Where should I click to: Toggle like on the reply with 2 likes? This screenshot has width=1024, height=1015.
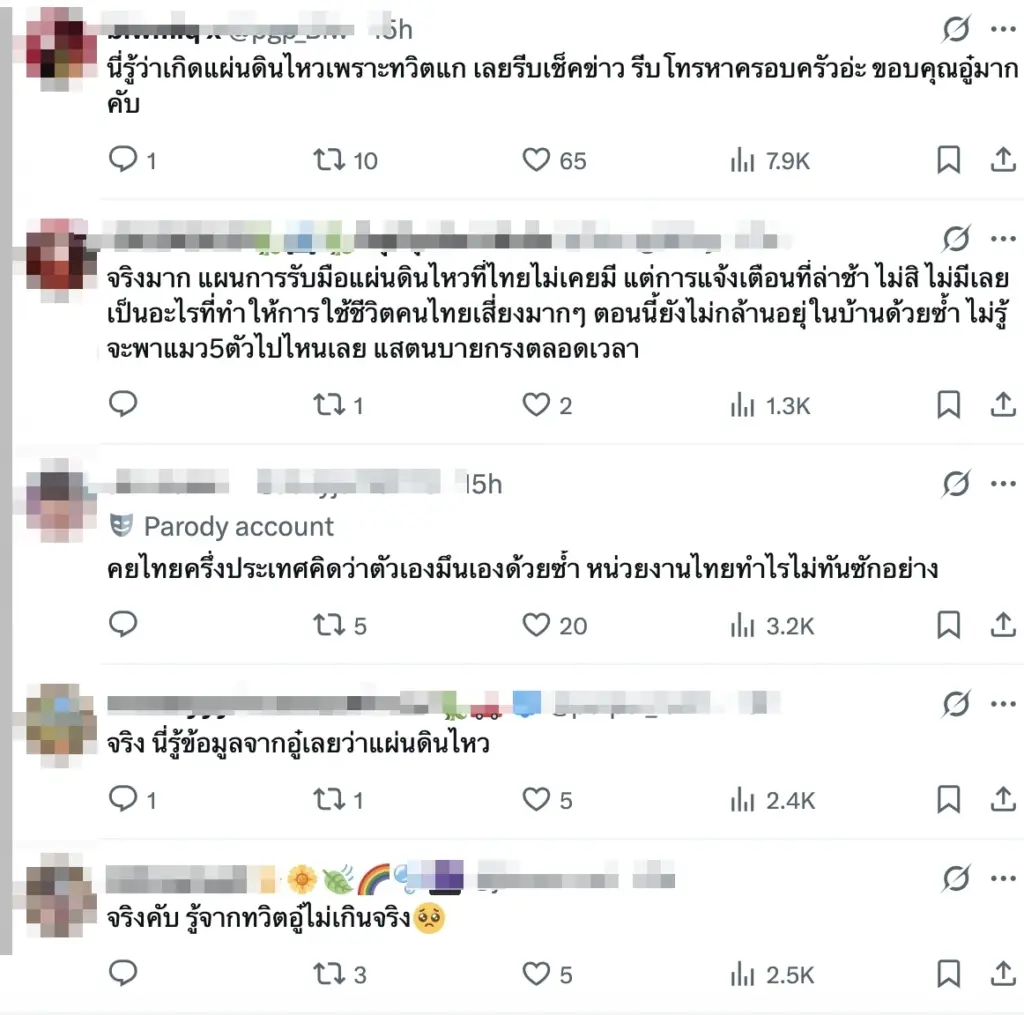[547, 405]
